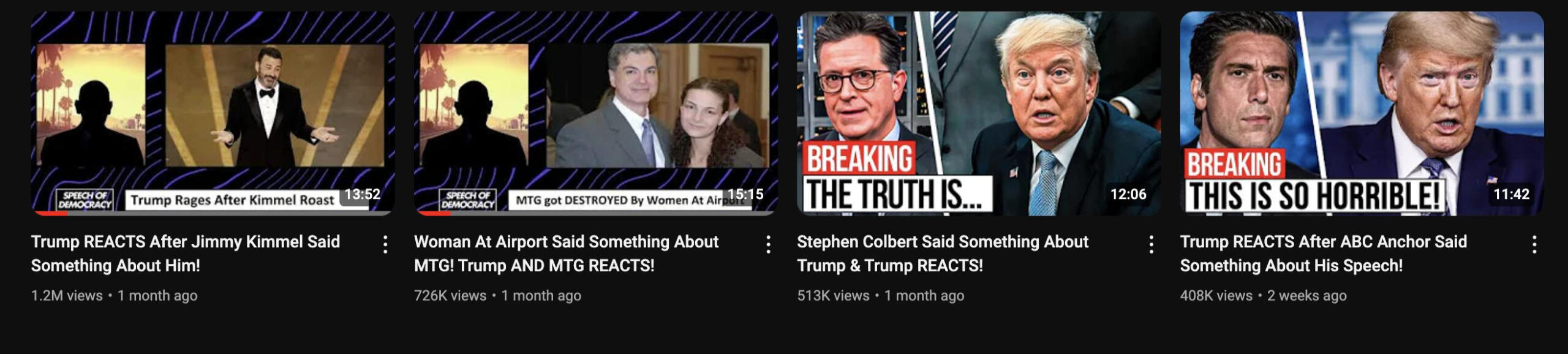Open the Jimmy Kimmel roast video thumbnail
Viewport: 1568px width, 354px height.
[213, 113]
